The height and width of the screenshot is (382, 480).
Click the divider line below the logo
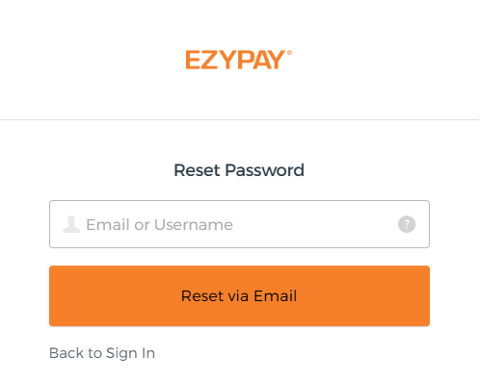(x=240, y=119)
